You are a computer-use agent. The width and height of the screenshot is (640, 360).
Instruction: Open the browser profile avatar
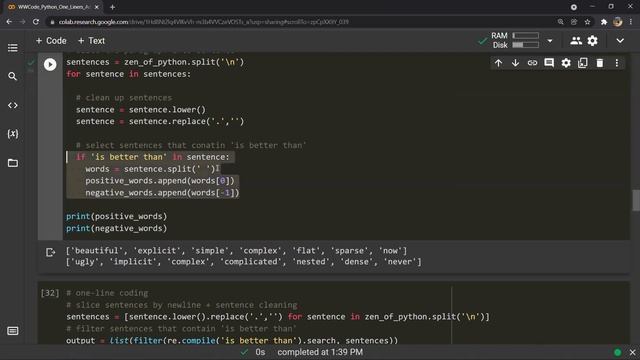click(x=618, y=22)
